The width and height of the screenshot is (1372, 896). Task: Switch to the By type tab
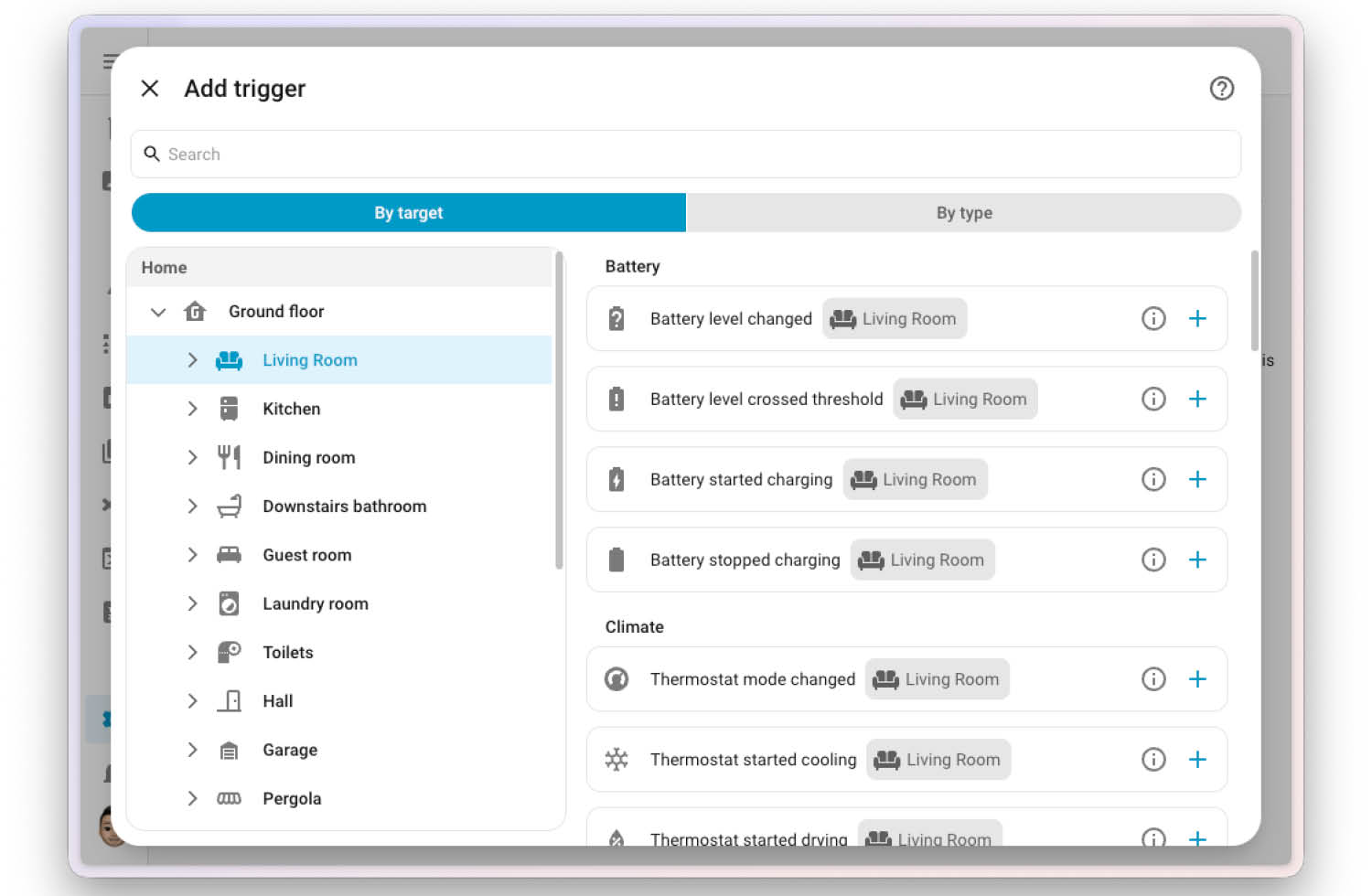964,212
